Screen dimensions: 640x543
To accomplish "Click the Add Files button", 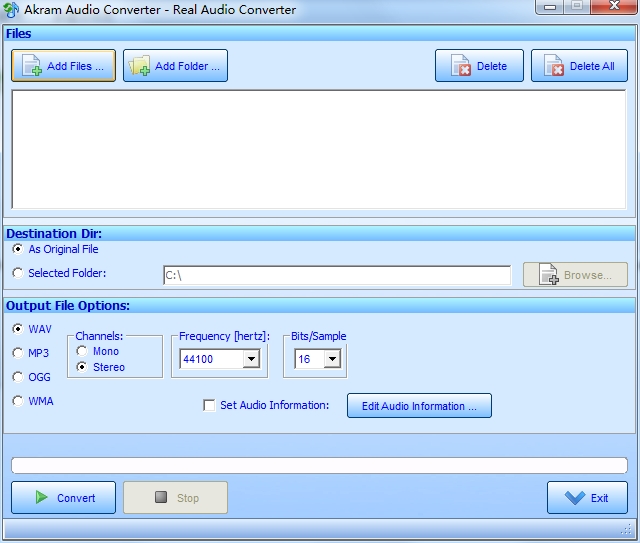I will click(63, 66).
